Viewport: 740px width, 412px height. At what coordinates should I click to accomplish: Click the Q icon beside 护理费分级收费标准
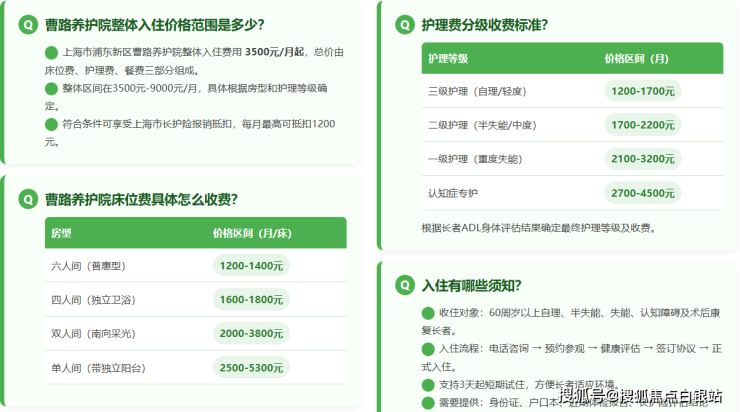[x=405, y=25]
